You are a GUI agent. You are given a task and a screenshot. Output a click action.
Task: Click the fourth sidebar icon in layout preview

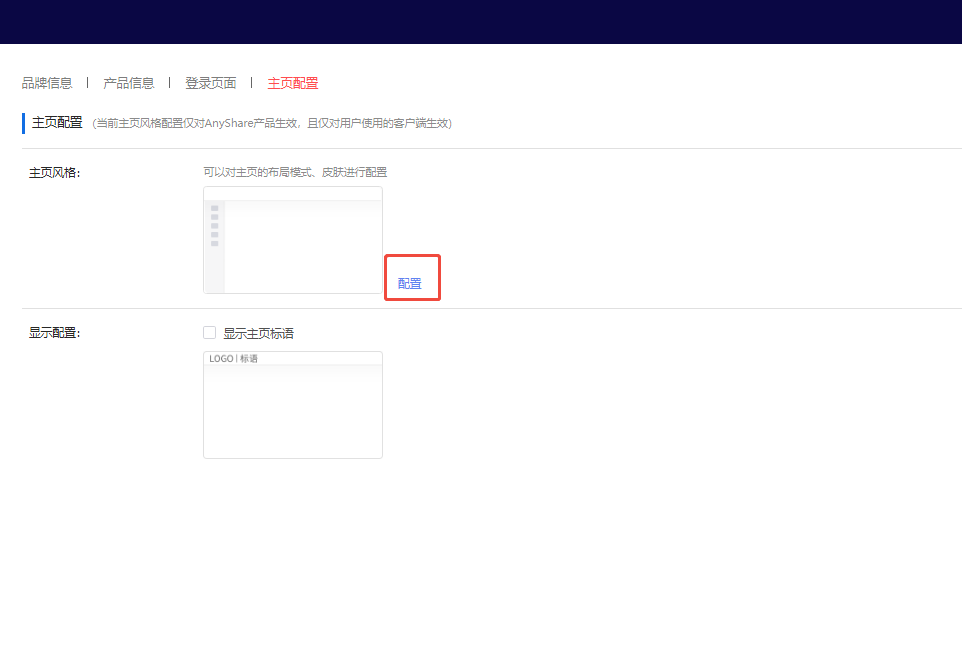pos(214,234)
